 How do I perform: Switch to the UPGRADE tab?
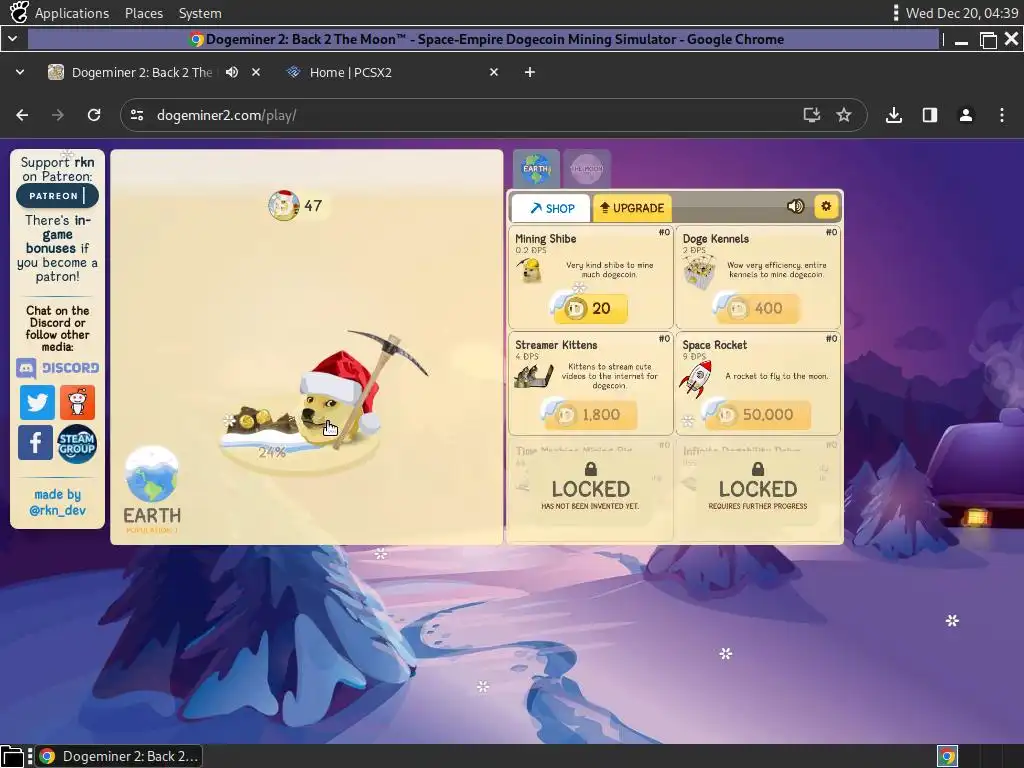(632, 208)
